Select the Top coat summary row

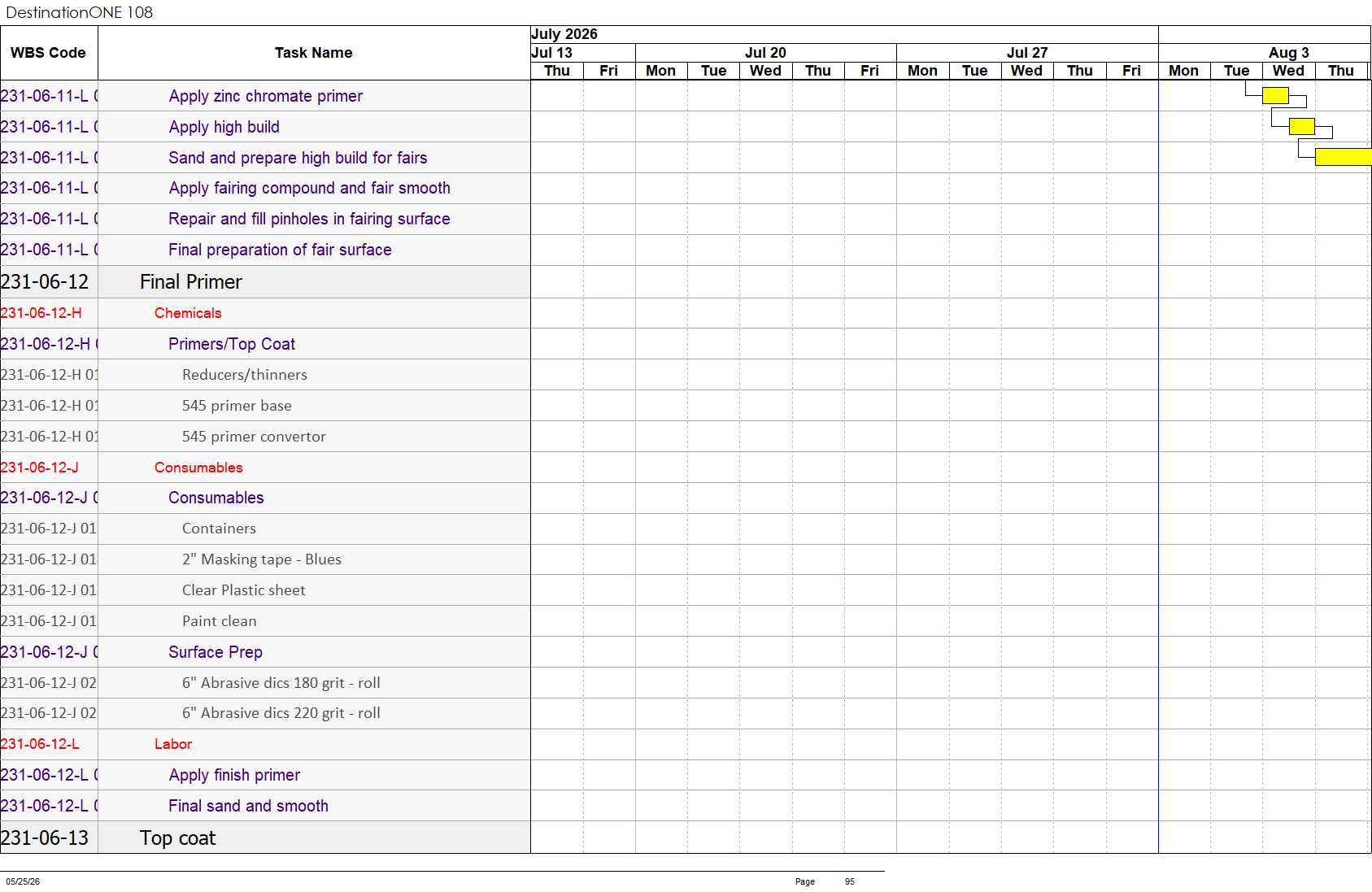[x=177, y=838]
